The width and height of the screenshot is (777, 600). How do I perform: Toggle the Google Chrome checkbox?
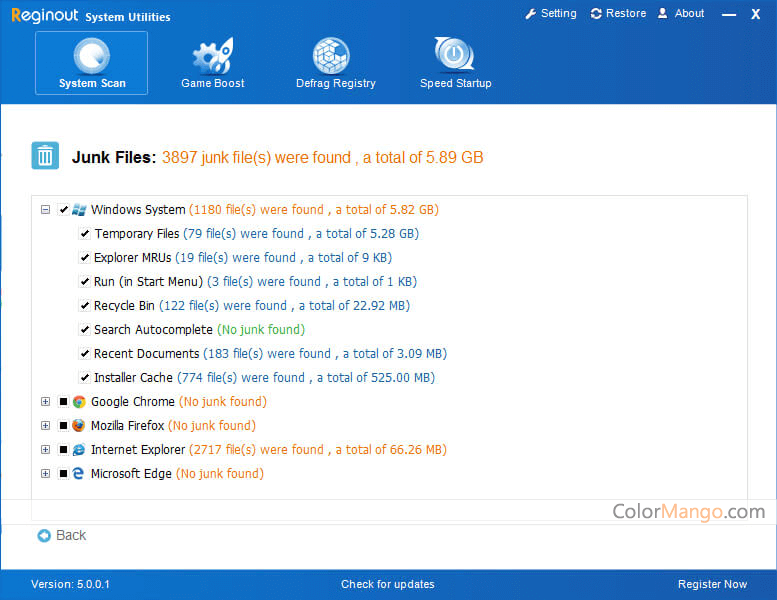click(63, 402)
